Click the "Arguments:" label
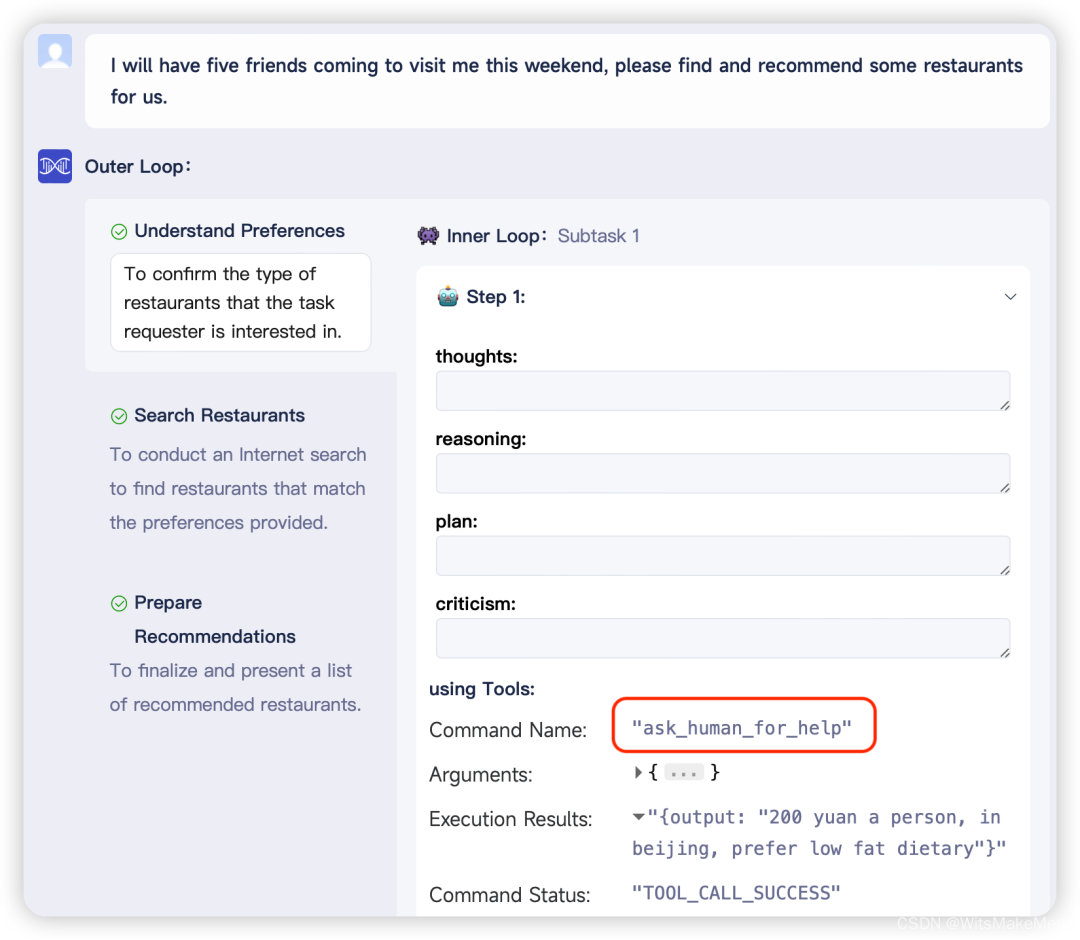Image resolution: width=1080 pixels, height=940 pixels. click(481, 775)
